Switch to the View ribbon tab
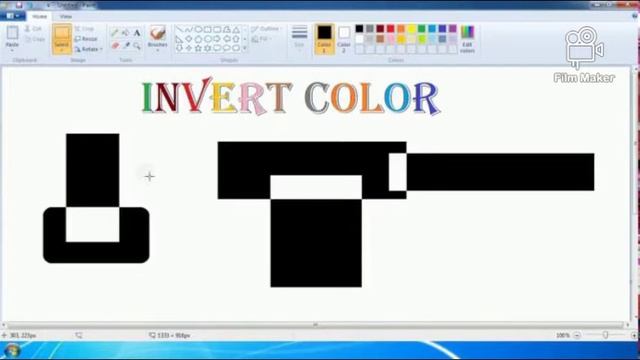The image size is (640, 360). pos(65,16)
